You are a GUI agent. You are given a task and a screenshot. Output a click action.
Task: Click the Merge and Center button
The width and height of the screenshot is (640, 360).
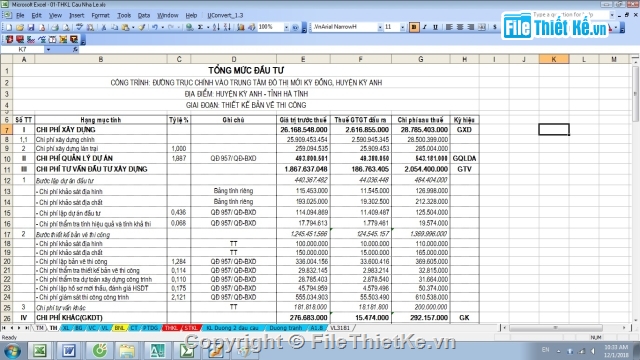482,27
